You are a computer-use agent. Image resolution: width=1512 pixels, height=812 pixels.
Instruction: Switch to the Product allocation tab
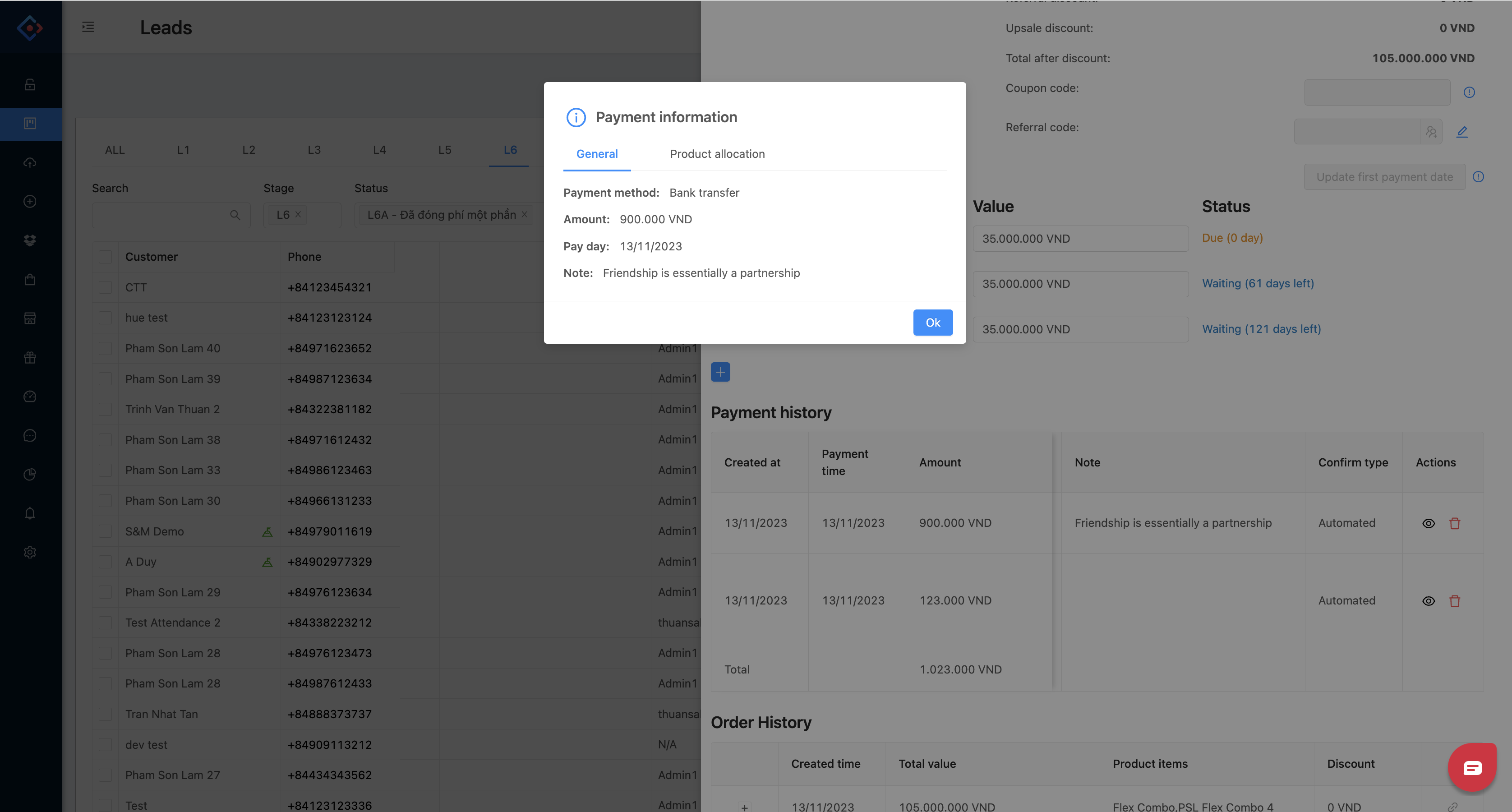717,154
